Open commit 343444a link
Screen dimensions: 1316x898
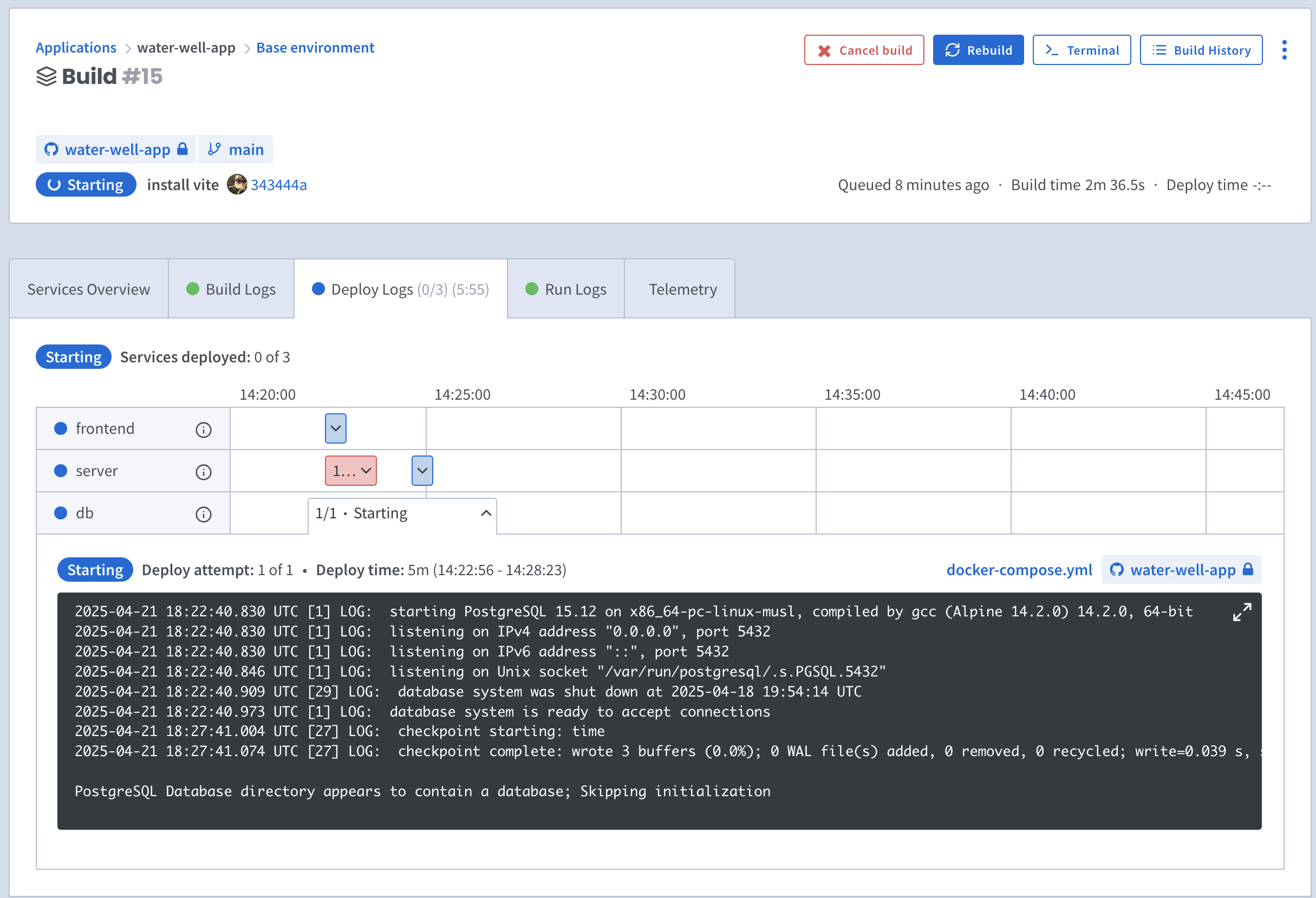[278, 185]
